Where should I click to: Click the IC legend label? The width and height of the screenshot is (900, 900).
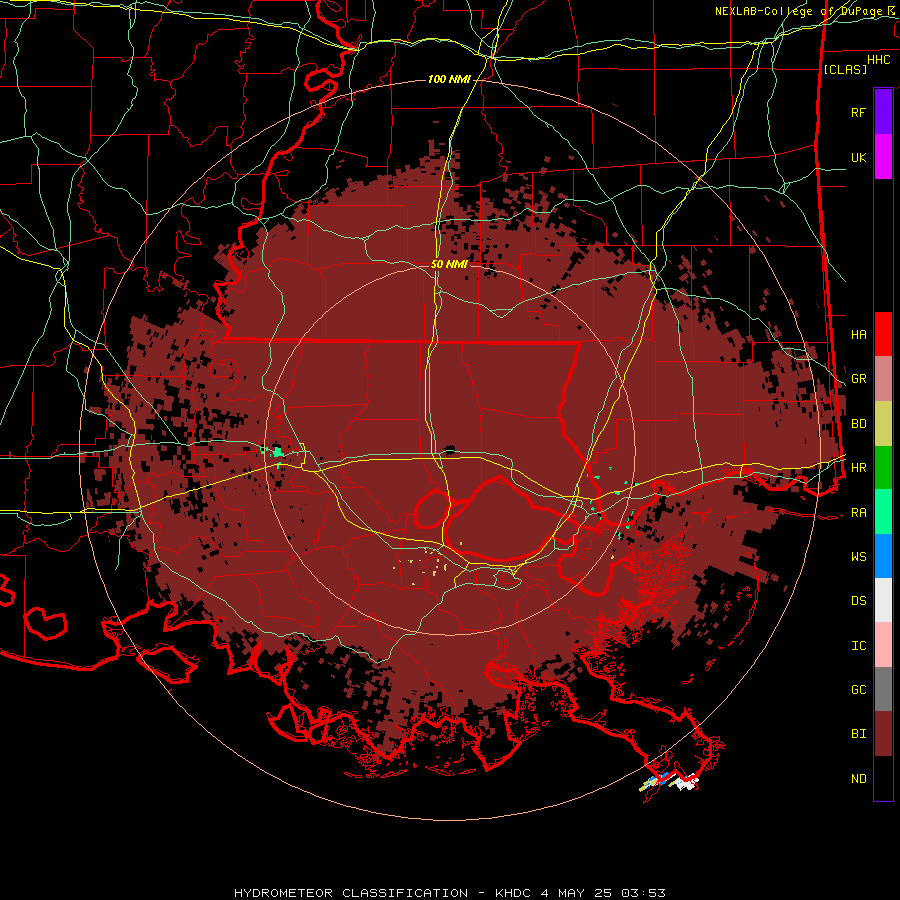click(858, 646)
